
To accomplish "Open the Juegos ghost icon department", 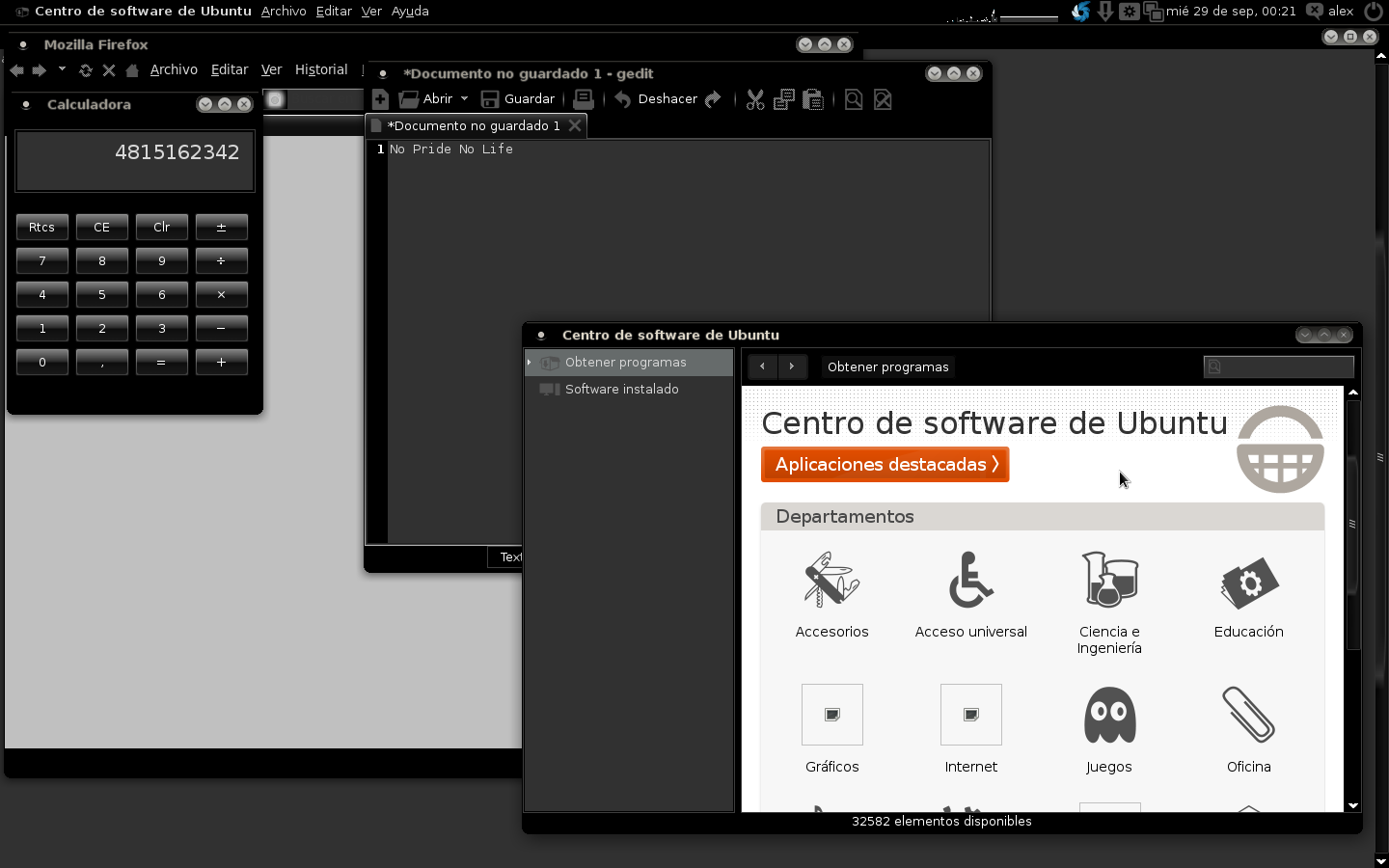I will click(x=1110, y=729).
